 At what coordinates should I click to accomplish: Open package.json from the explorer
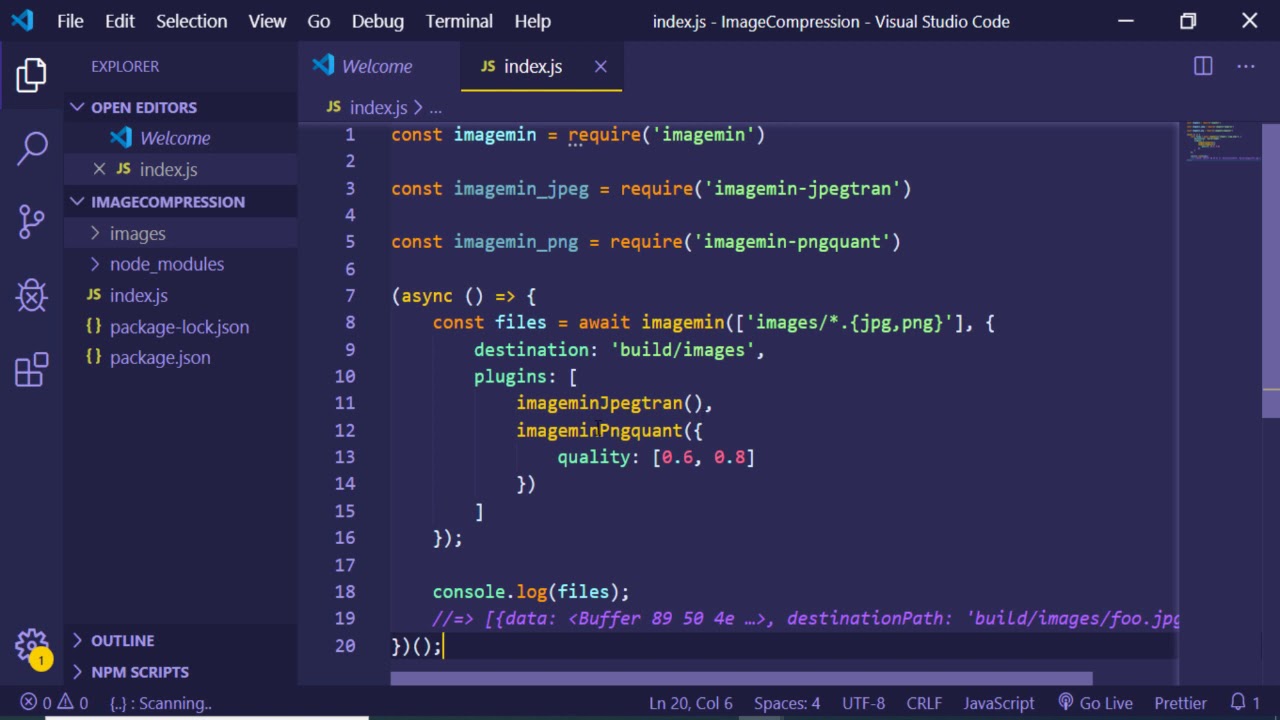[x=160, y=357]
